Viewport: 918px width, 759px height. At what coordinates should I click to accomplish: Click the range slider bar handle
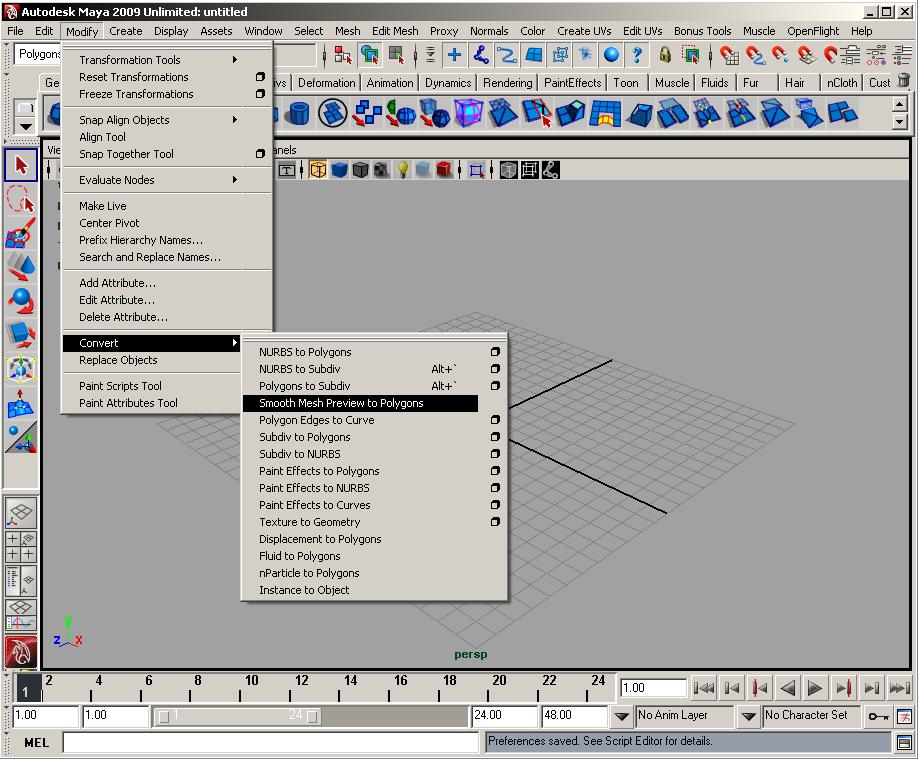[x=238, y=716]
